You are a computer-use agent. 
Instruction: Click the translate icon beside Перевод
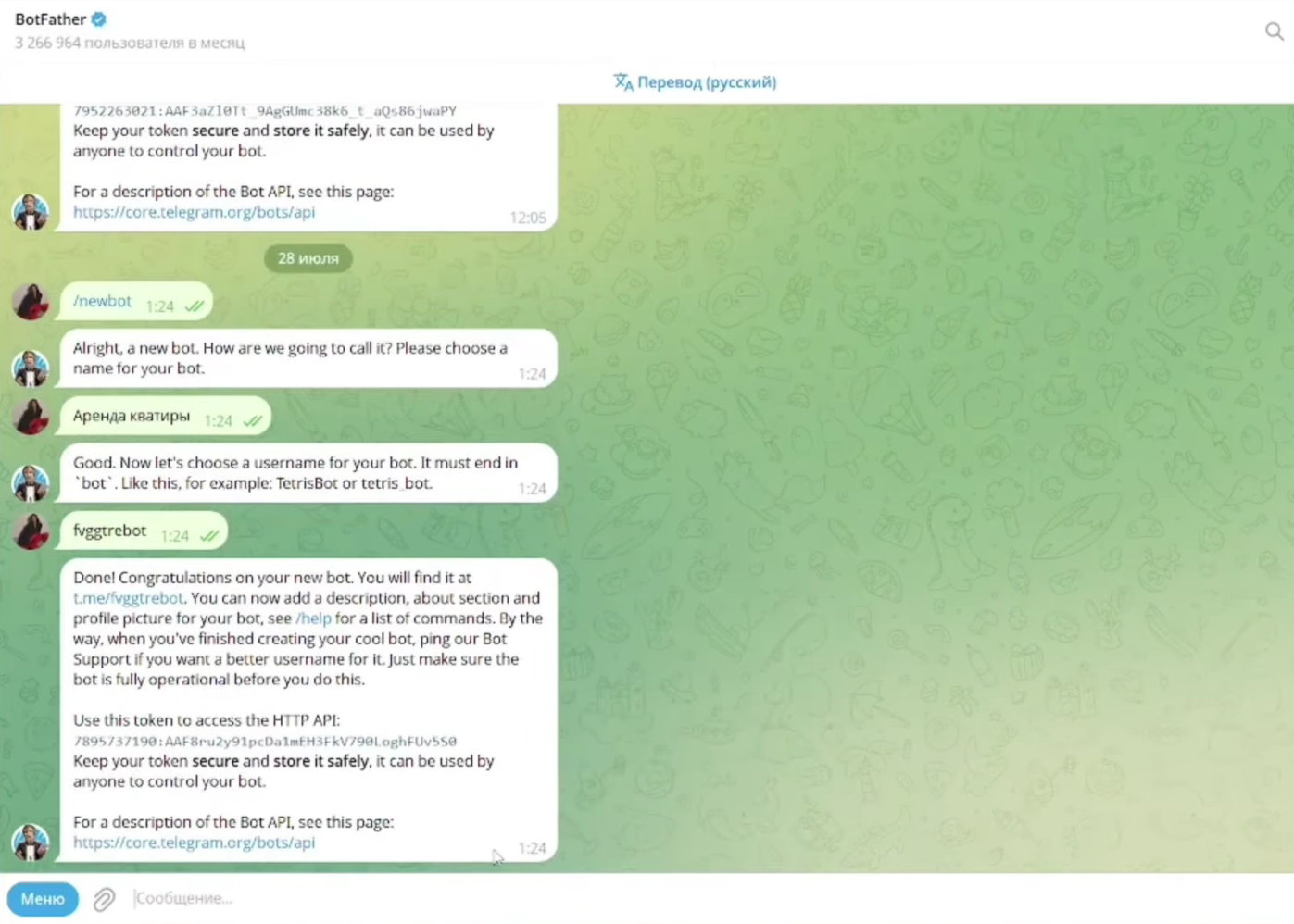(x=623, y=82)
